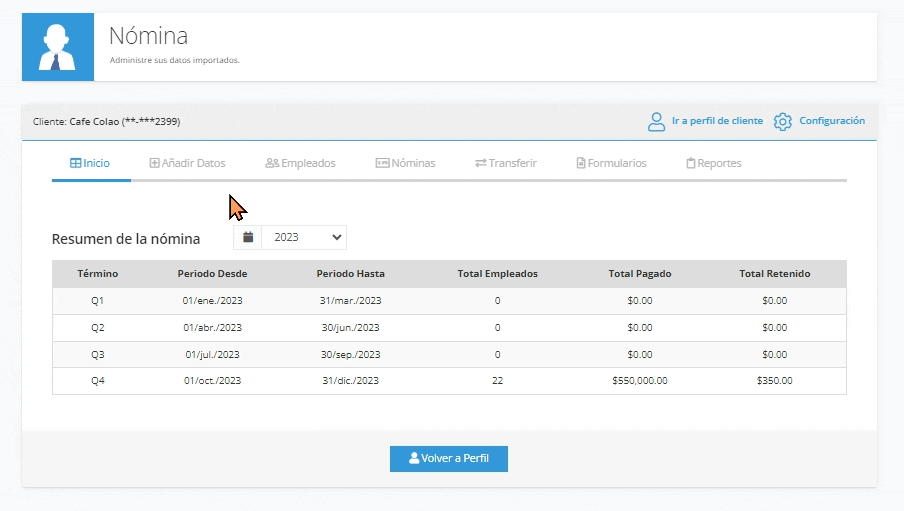
Task: Go to the Empleados tab
Action: click(x=300, y=163)
